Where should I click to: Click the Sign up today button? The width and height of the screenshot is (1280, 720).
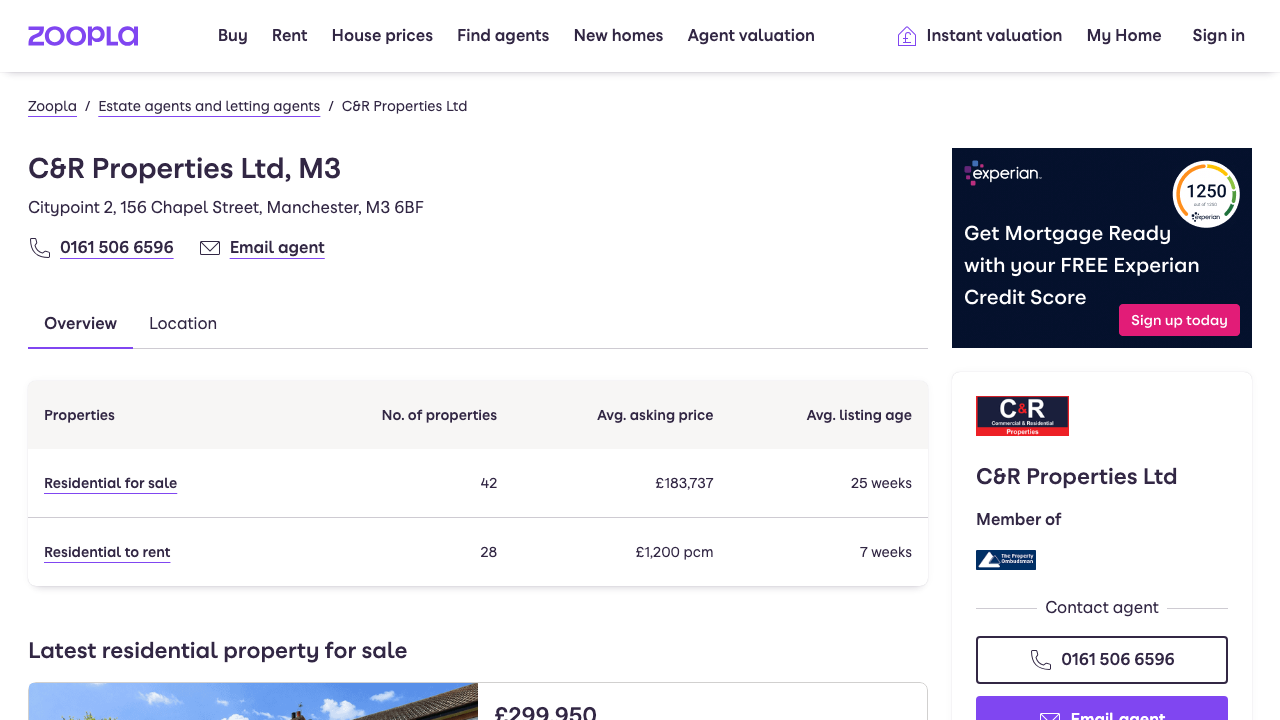1179,320
